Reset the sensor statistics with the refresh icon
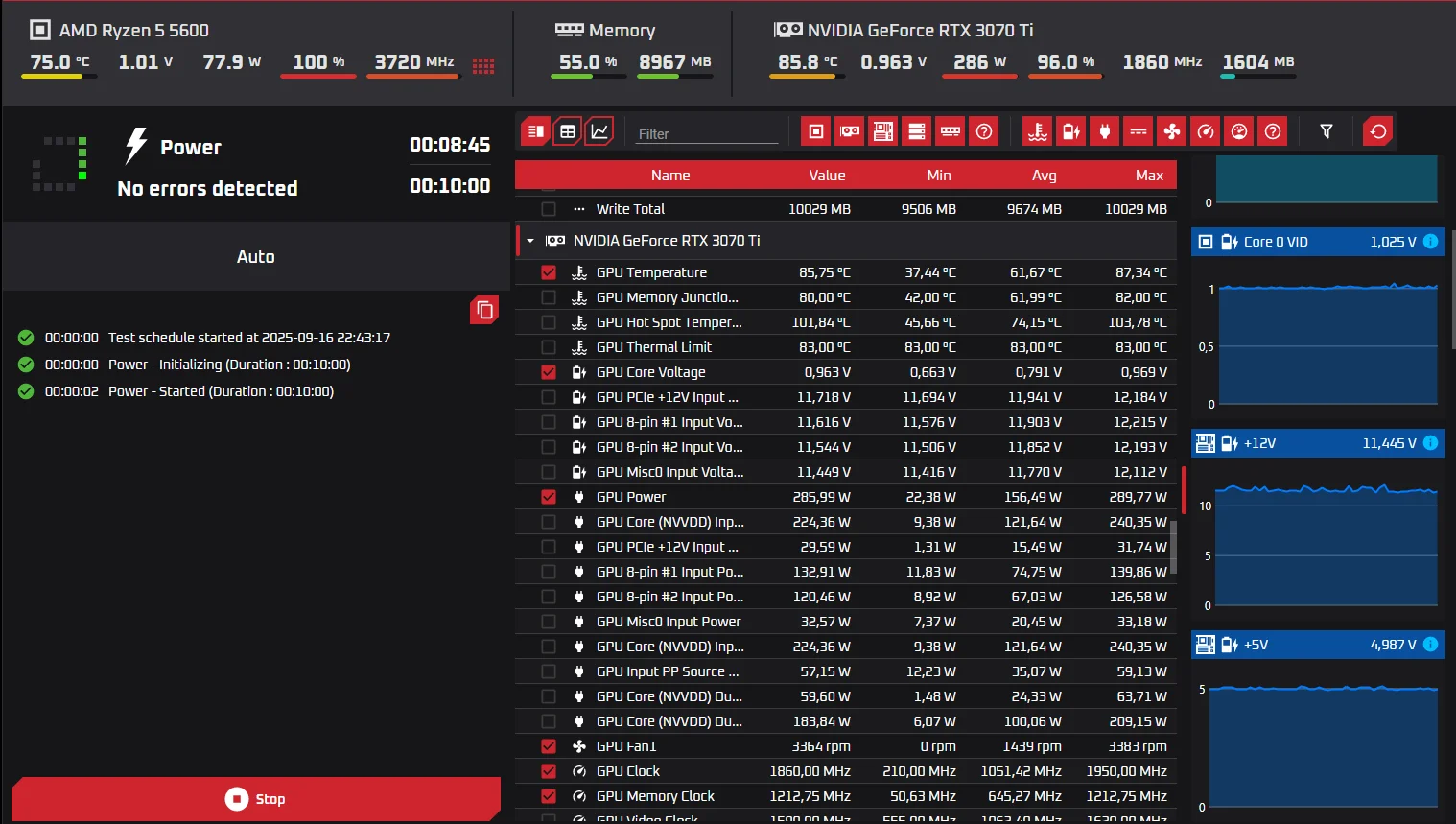Image resolution: width=1456 pixels, height=824 pixels. (x=1378, y=131)
